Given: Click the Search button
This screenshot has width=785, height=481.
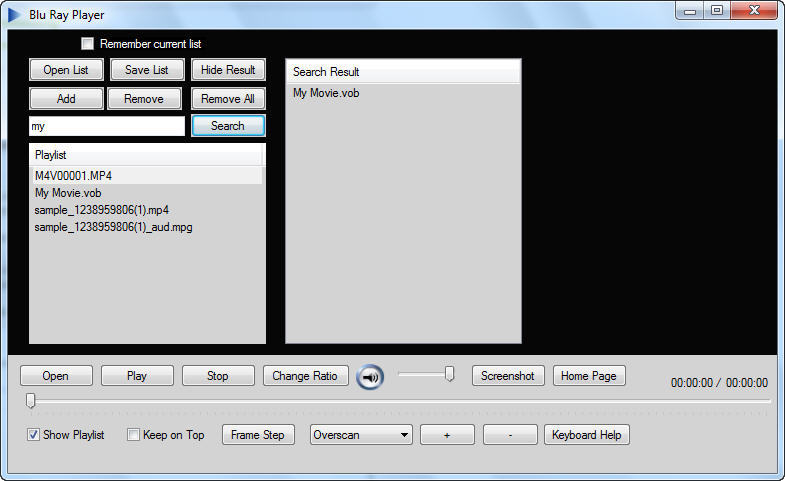Looking at the screenshot, I should (228, 126).
